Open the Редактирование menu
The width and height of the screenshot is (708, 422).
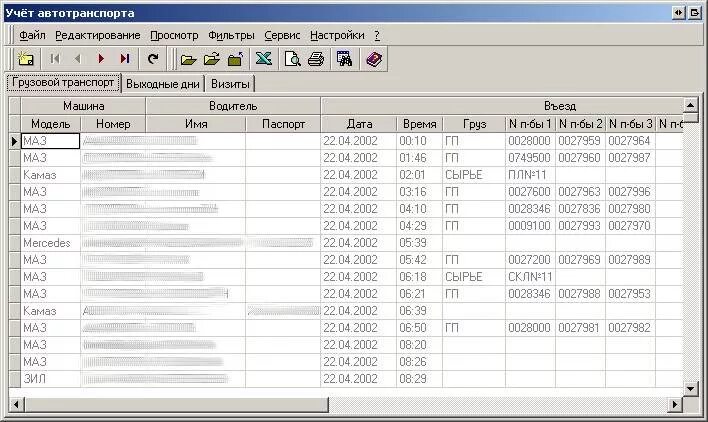pyautogui.click(x=98, y=35)
